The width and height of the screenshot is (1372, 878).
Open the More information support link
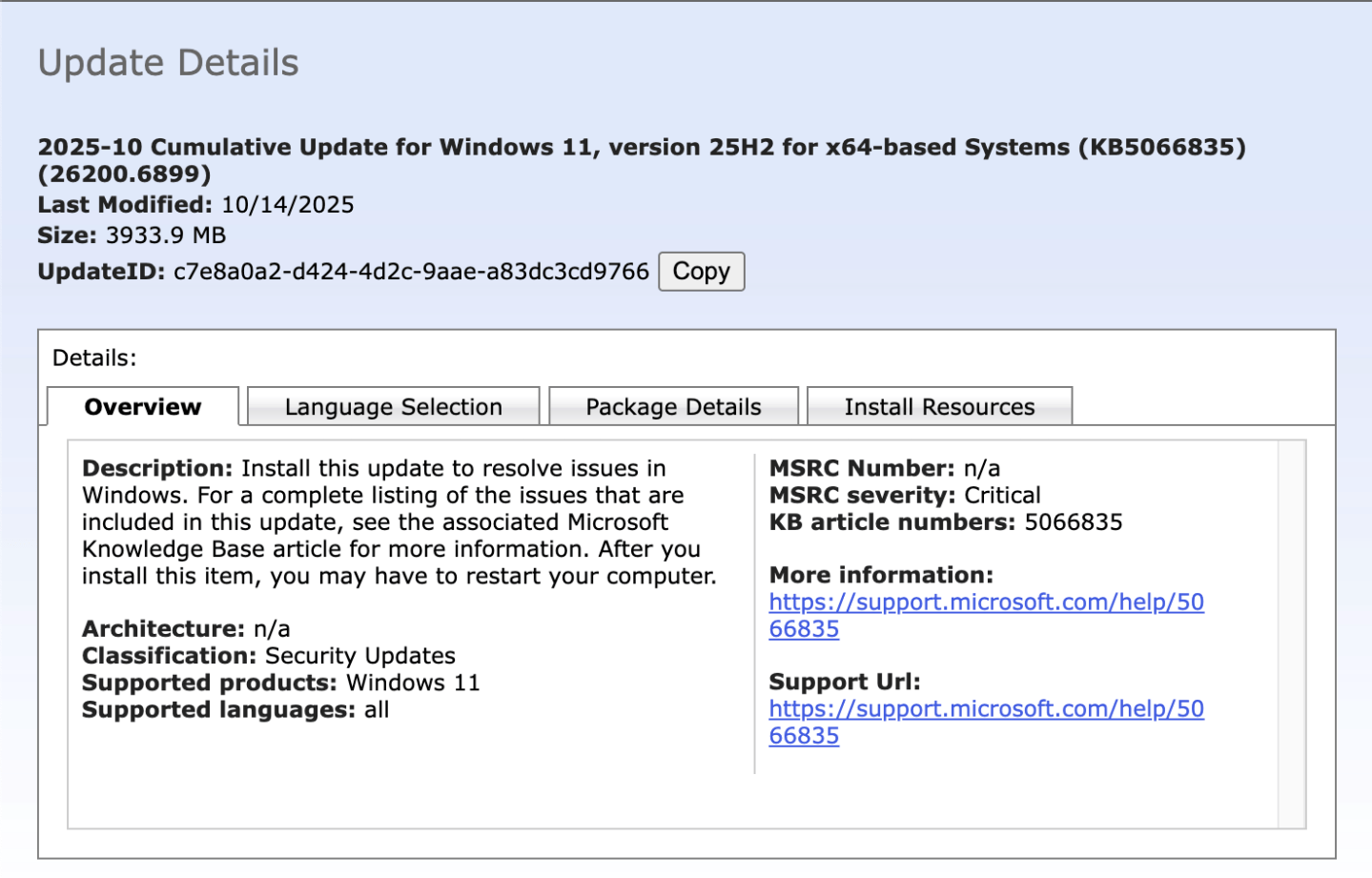coord(986,616)
